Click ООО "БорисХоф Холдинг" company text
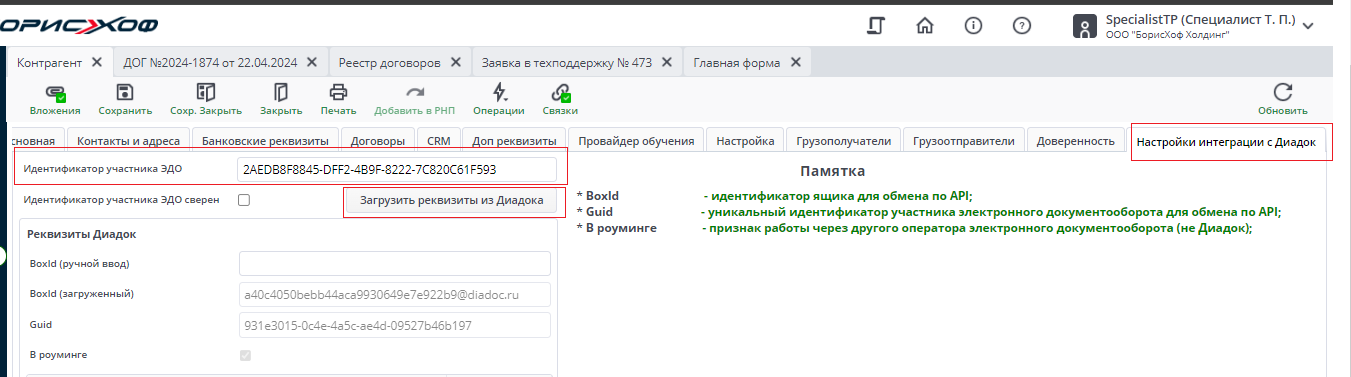 pos(1167,35)
